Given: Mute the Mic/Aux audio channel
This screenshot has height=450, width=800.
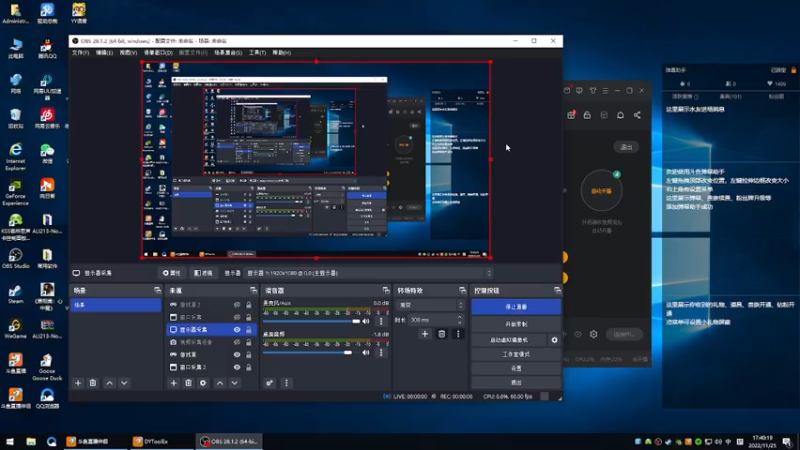Looking at the screenshot, I should tap(366, 321).
